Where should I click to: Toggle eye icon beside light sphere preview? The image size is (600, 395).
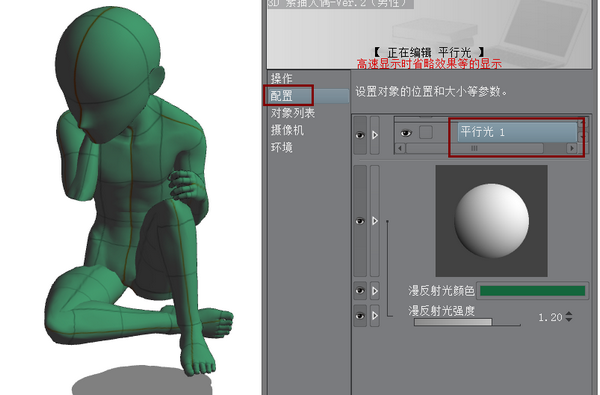(x=360, y=221)
